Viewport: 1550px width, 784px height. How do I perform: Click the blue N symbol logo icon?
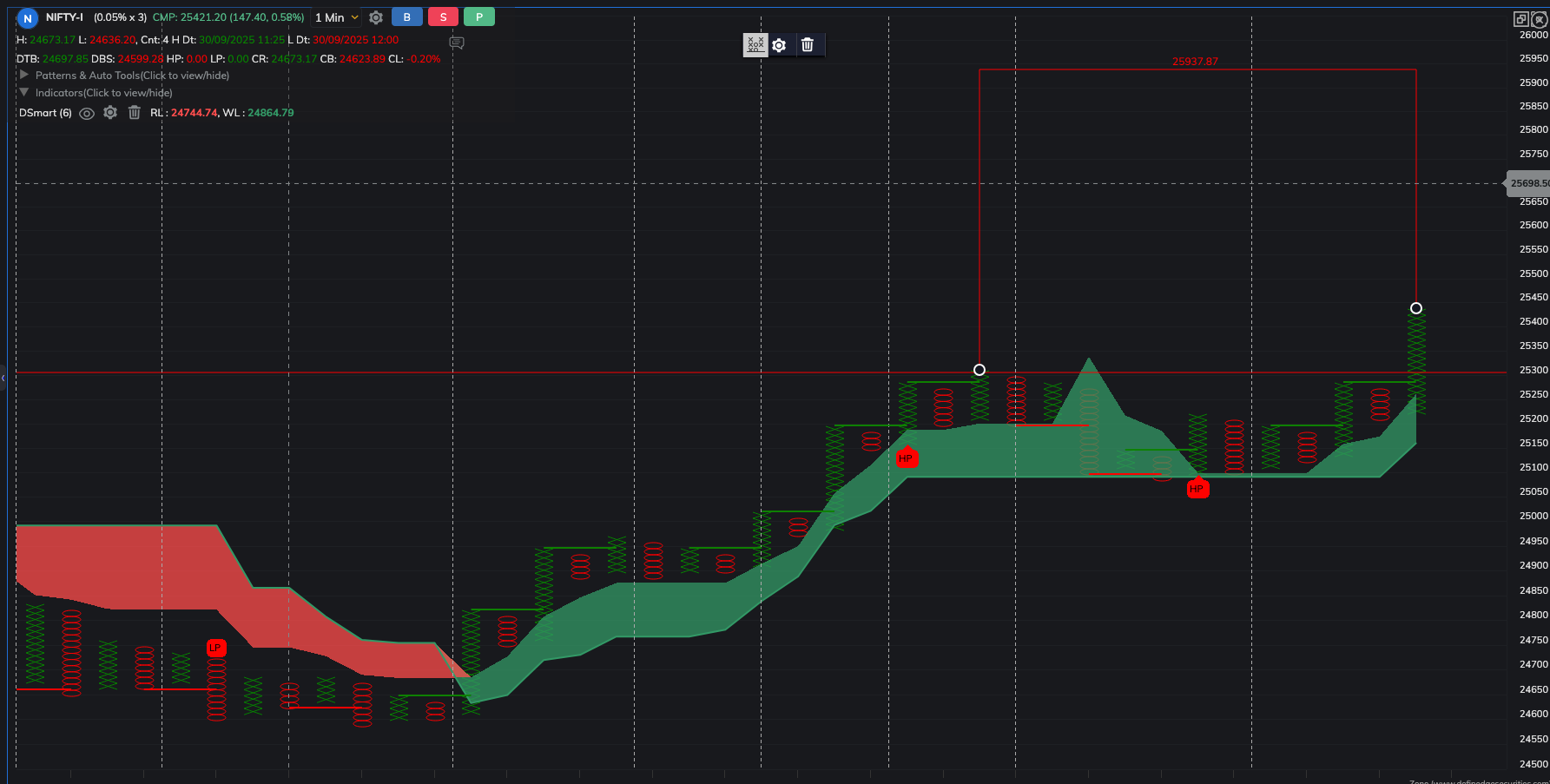[x=28, y=18]
